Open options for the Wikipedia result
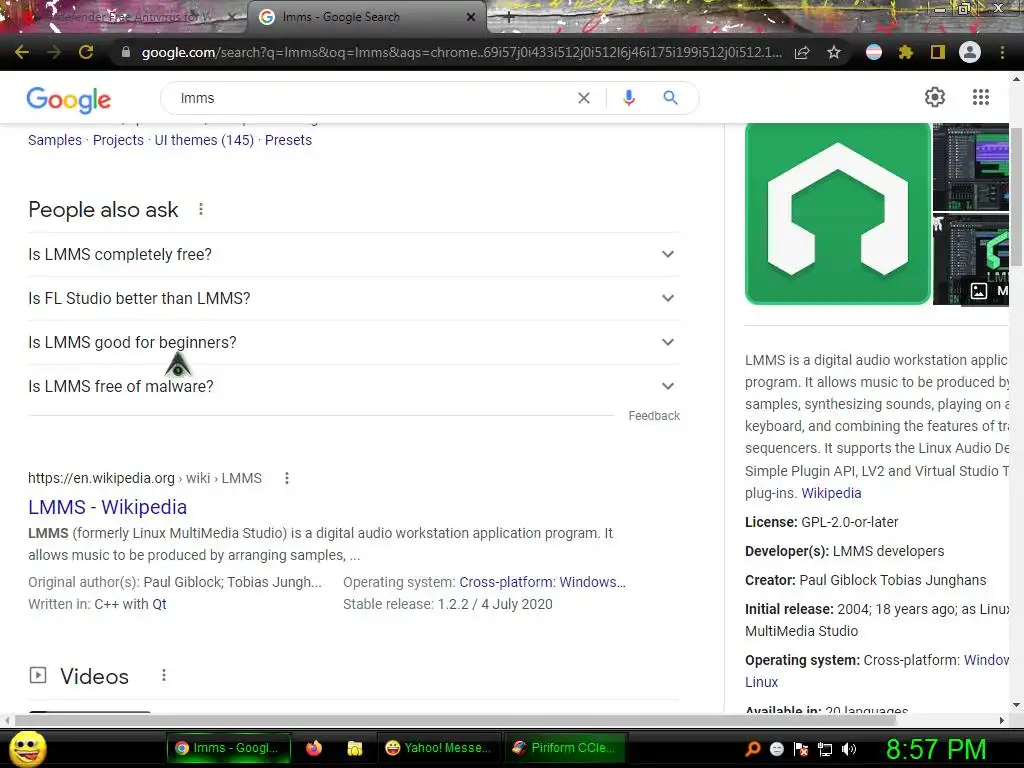This screenshot has width=1024, height=768. [287, 478]
